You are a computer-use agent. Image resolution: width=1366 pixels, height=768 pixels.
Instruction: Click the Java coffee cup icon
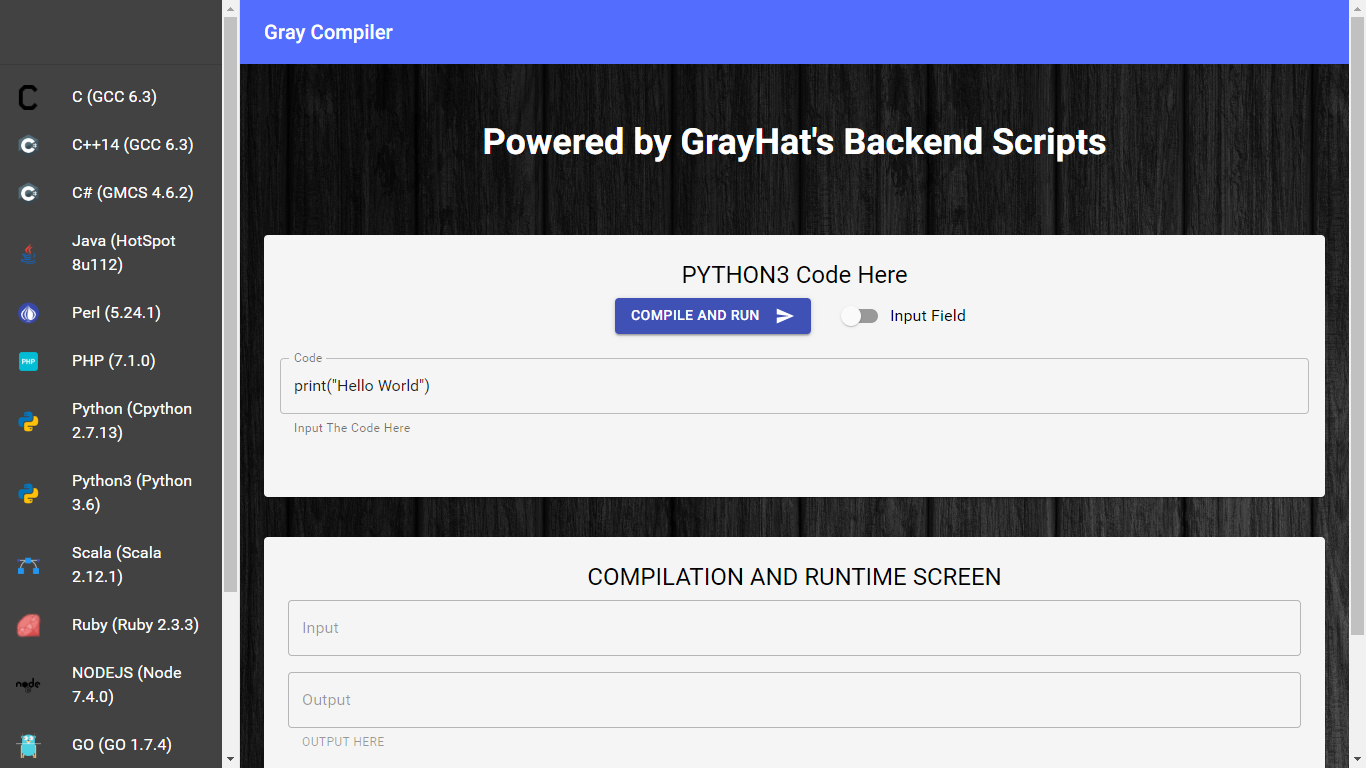tap(28, 253)
